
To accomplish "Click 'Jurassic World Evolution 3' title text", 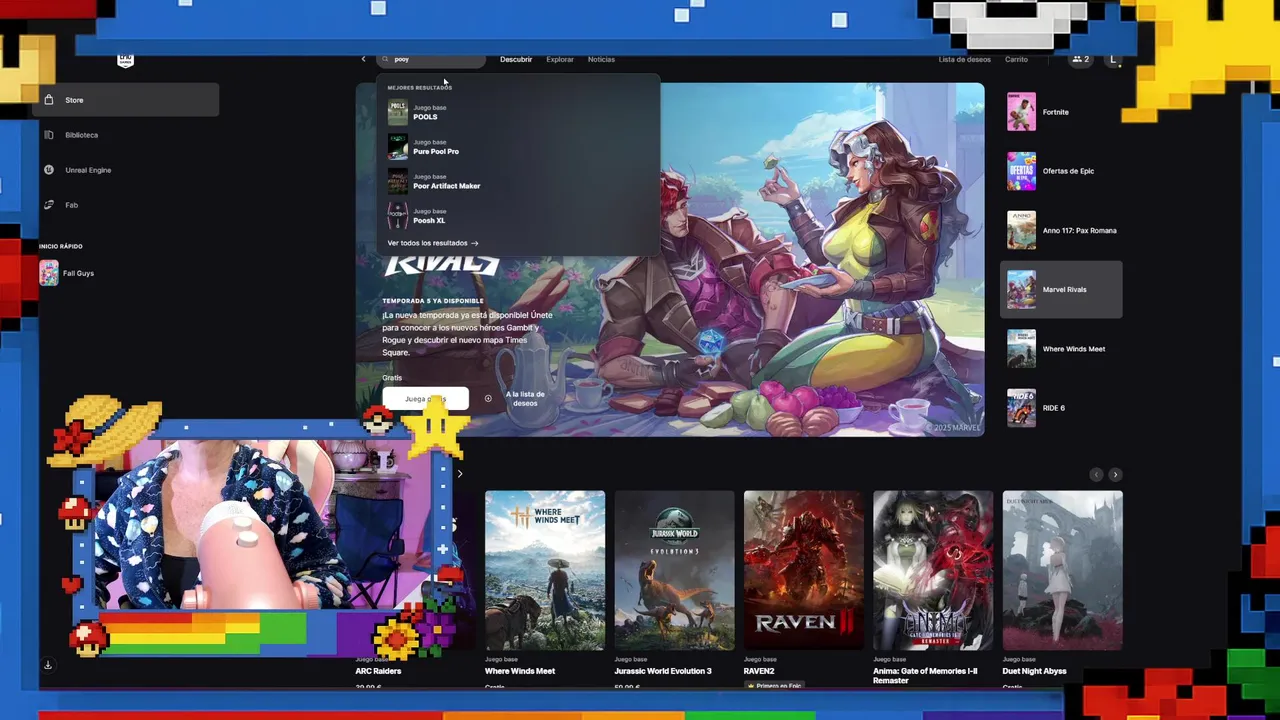I will (x=663, y=671).
